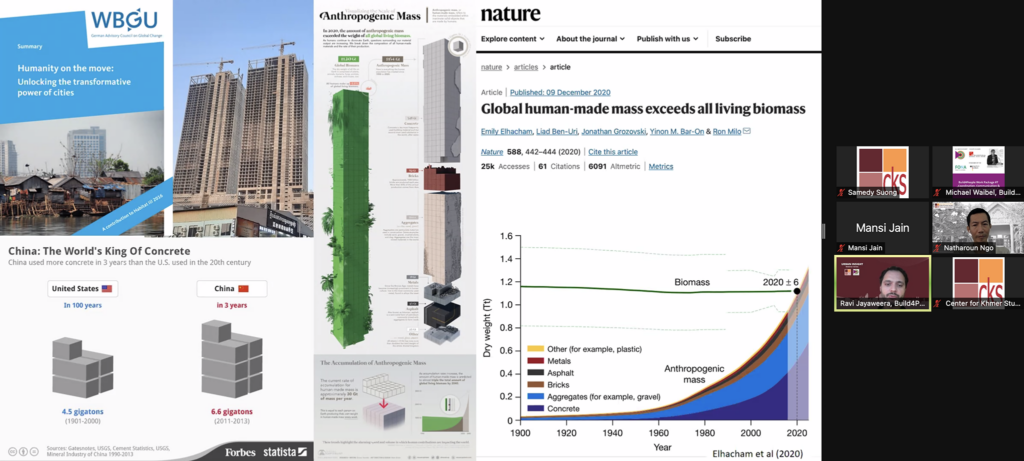Image resolution: width=1024 pixels, height=461 pixels.
Task: Go to the articles breadcrumb link
Action: point(526,67)
